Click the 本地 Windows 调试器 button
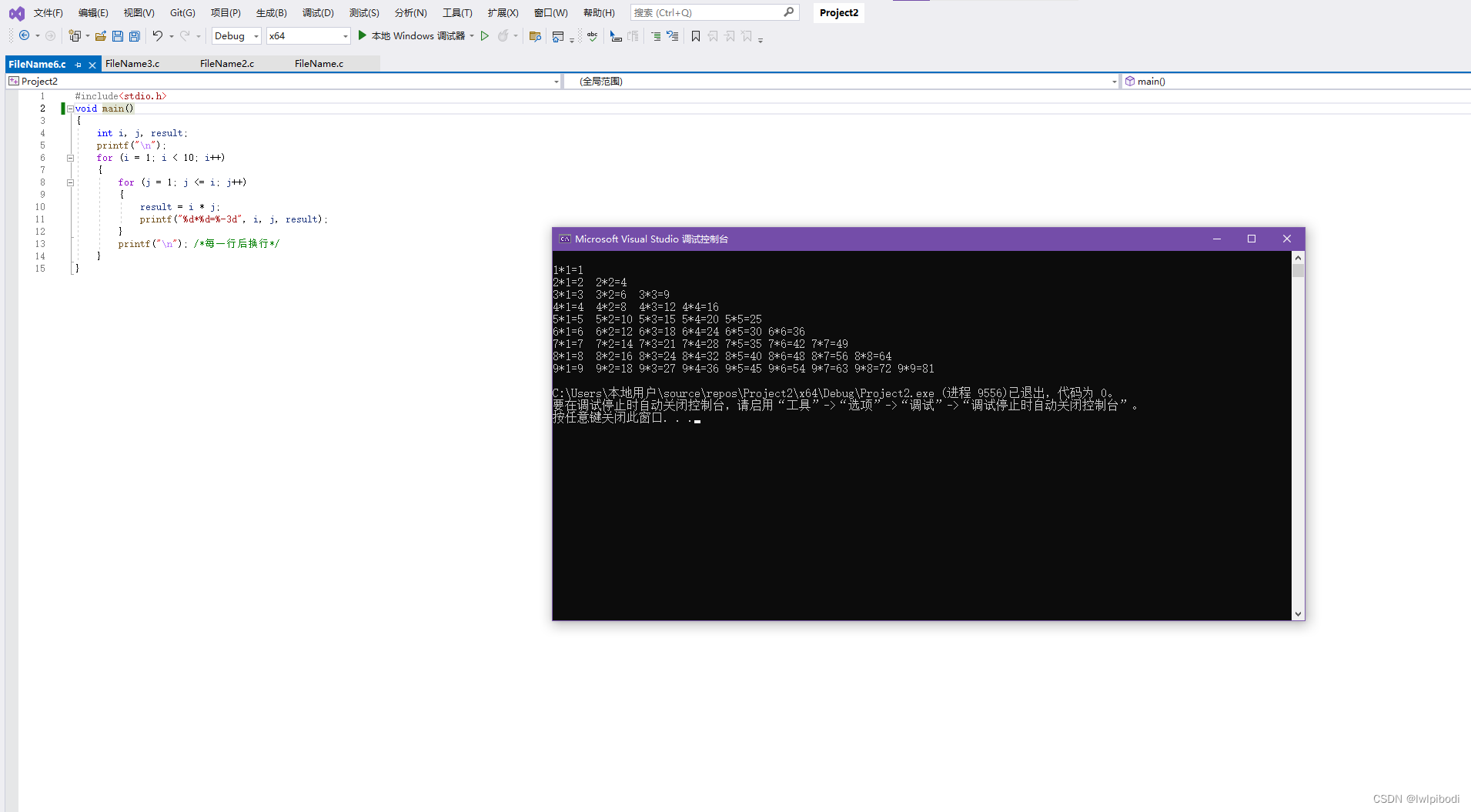The height and width of the screenshot is (812, 1471). [x=412, y=36]
